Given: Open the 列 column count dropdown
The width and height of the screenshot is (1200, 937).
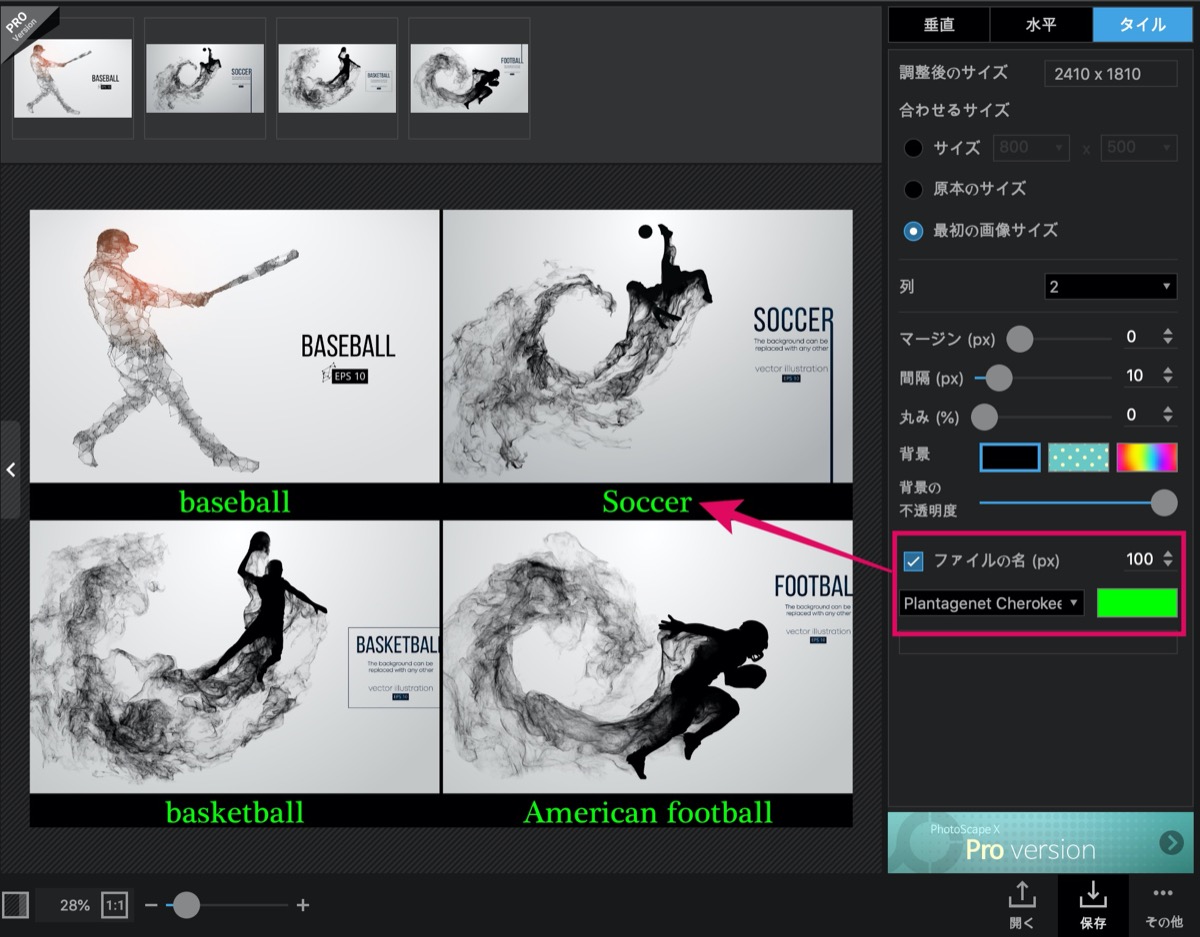Looking at the screenshot, I should [1110, 287].
